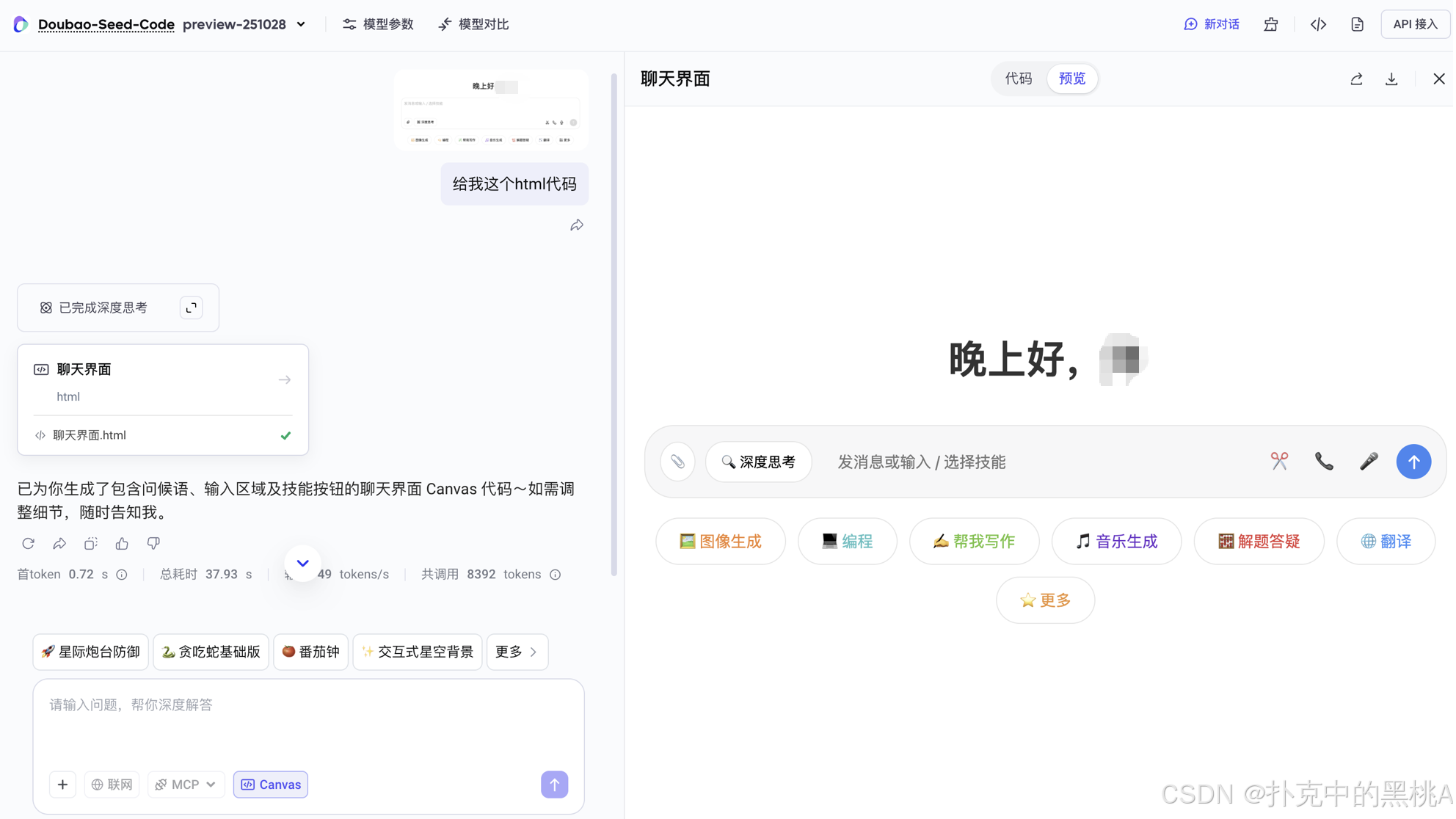1456x819 pixels.
Task: Click the plugin/brush icon in top bar
Action: point(1271,23)
